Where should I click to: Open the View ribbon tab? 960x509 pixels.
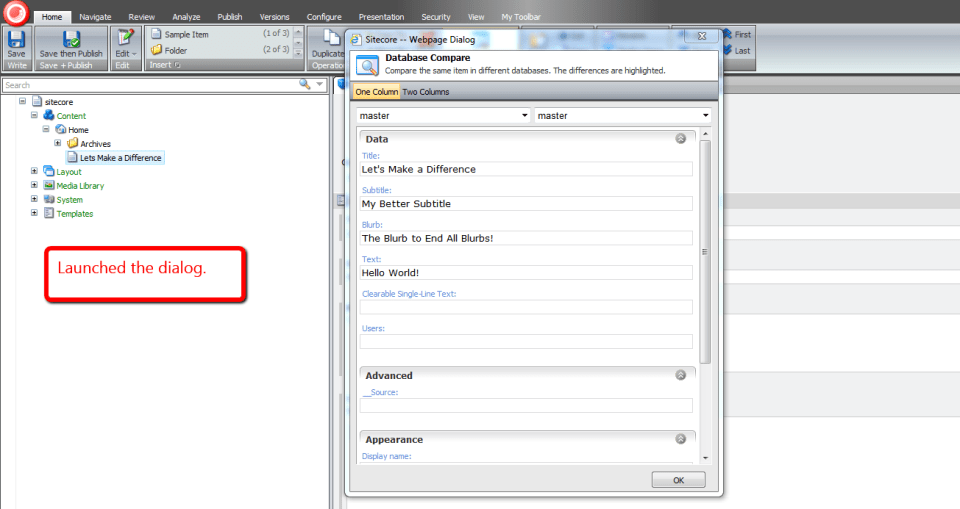pyautogui.click(x=476, y=17)
